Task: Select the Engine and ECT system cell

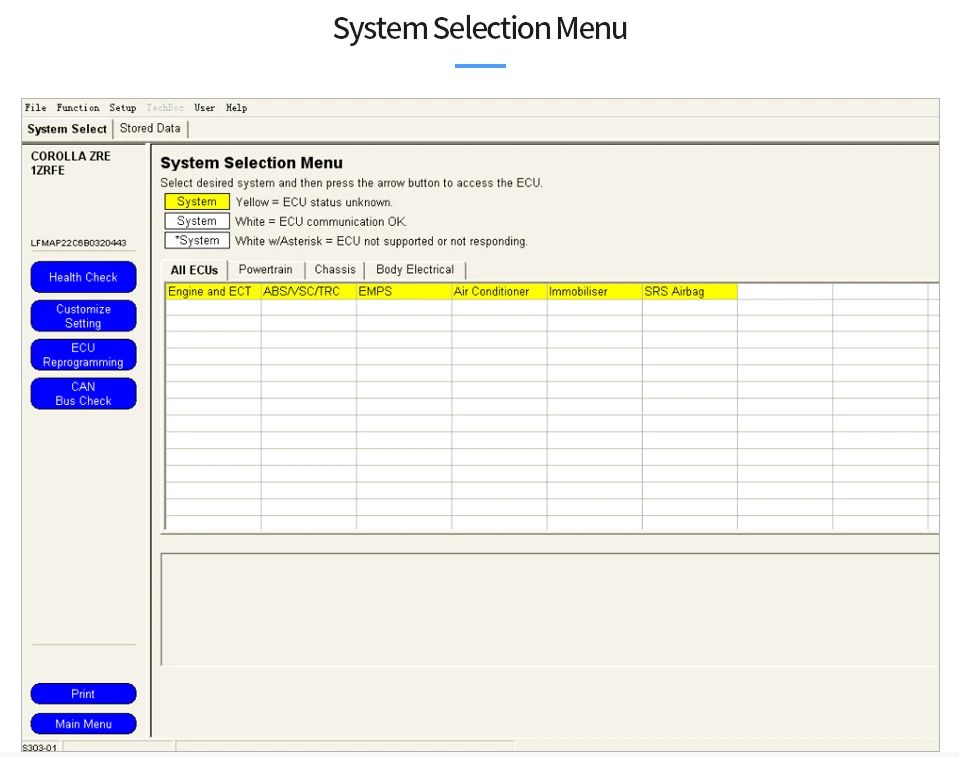Action: [x=213, y=292]
